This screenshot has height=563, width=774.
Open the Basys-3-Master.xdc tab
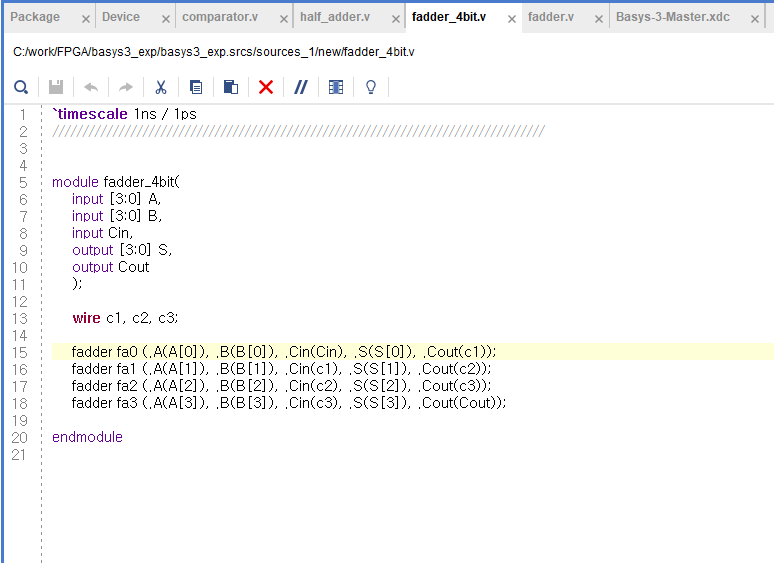[x=673, y=17]
